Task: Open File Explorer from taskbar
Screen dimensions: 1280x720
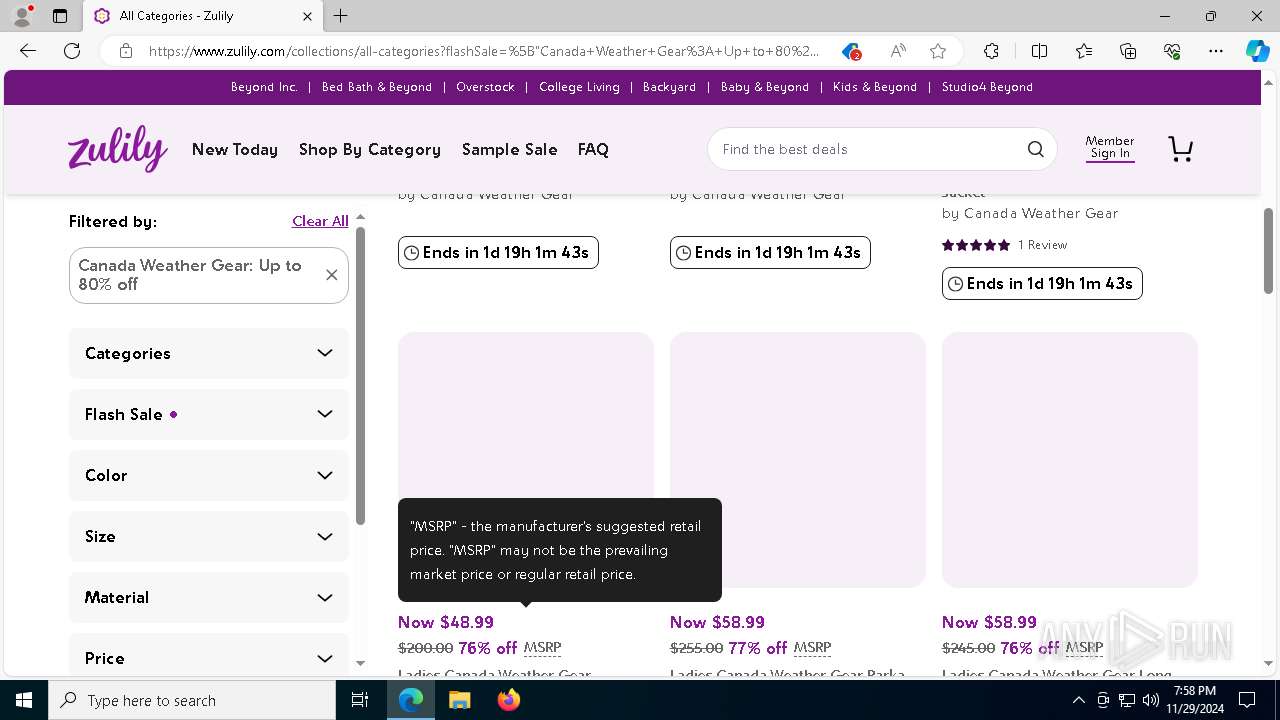Action: pyautogui.click(x=459, y=700)
